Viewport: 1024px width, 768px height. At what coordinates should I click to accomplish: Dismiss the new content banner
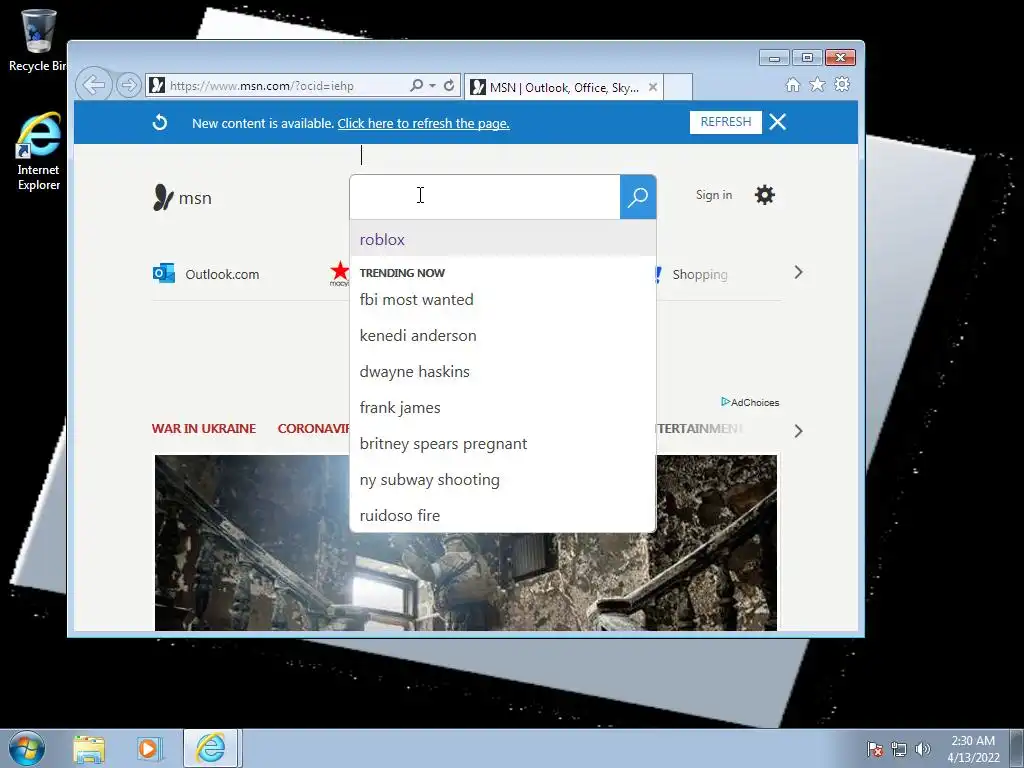tap(777, 122)
